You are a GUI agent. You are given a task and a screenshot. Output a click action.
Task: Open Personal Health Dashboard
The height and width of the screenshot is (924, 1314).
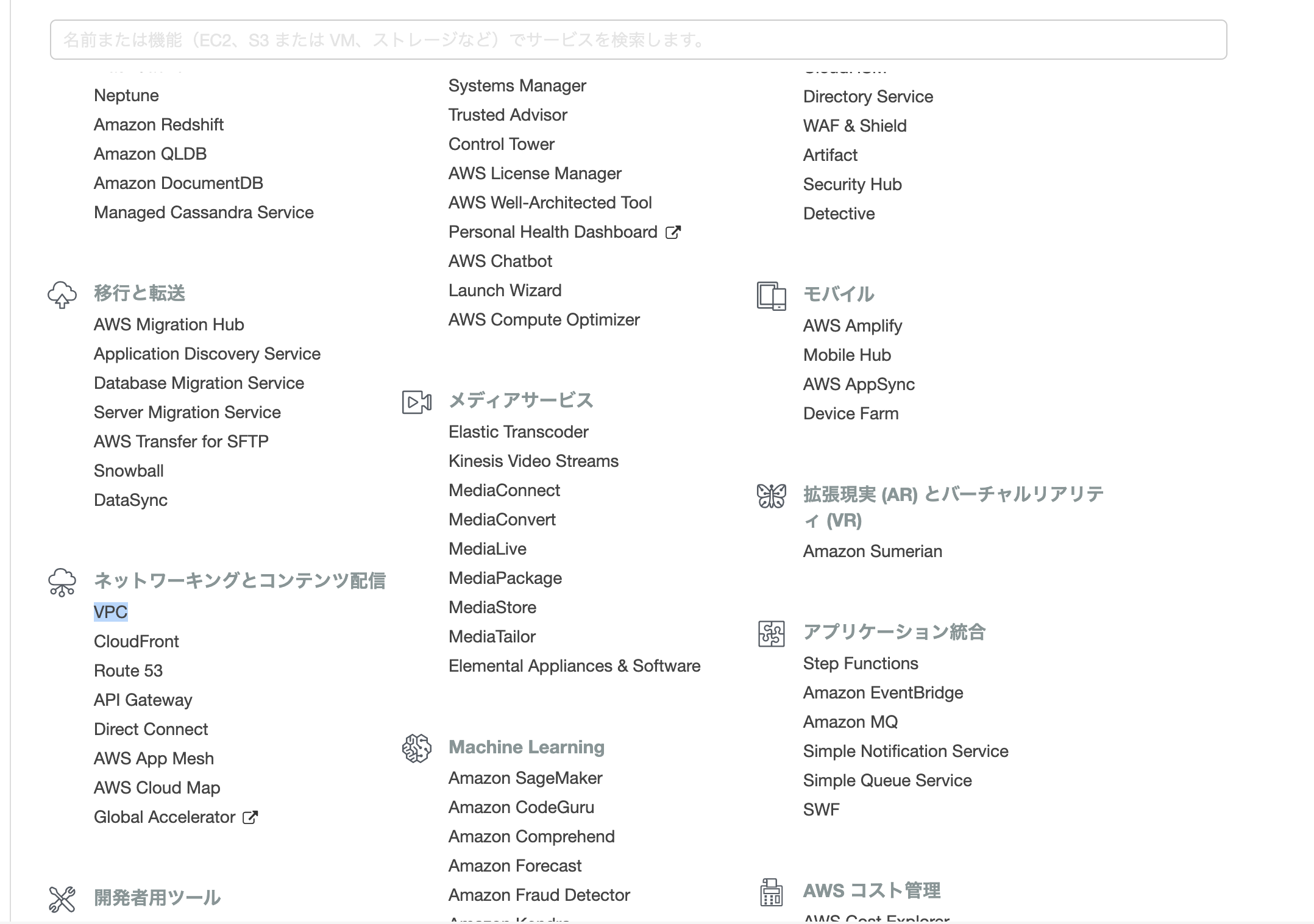[553, 232]
